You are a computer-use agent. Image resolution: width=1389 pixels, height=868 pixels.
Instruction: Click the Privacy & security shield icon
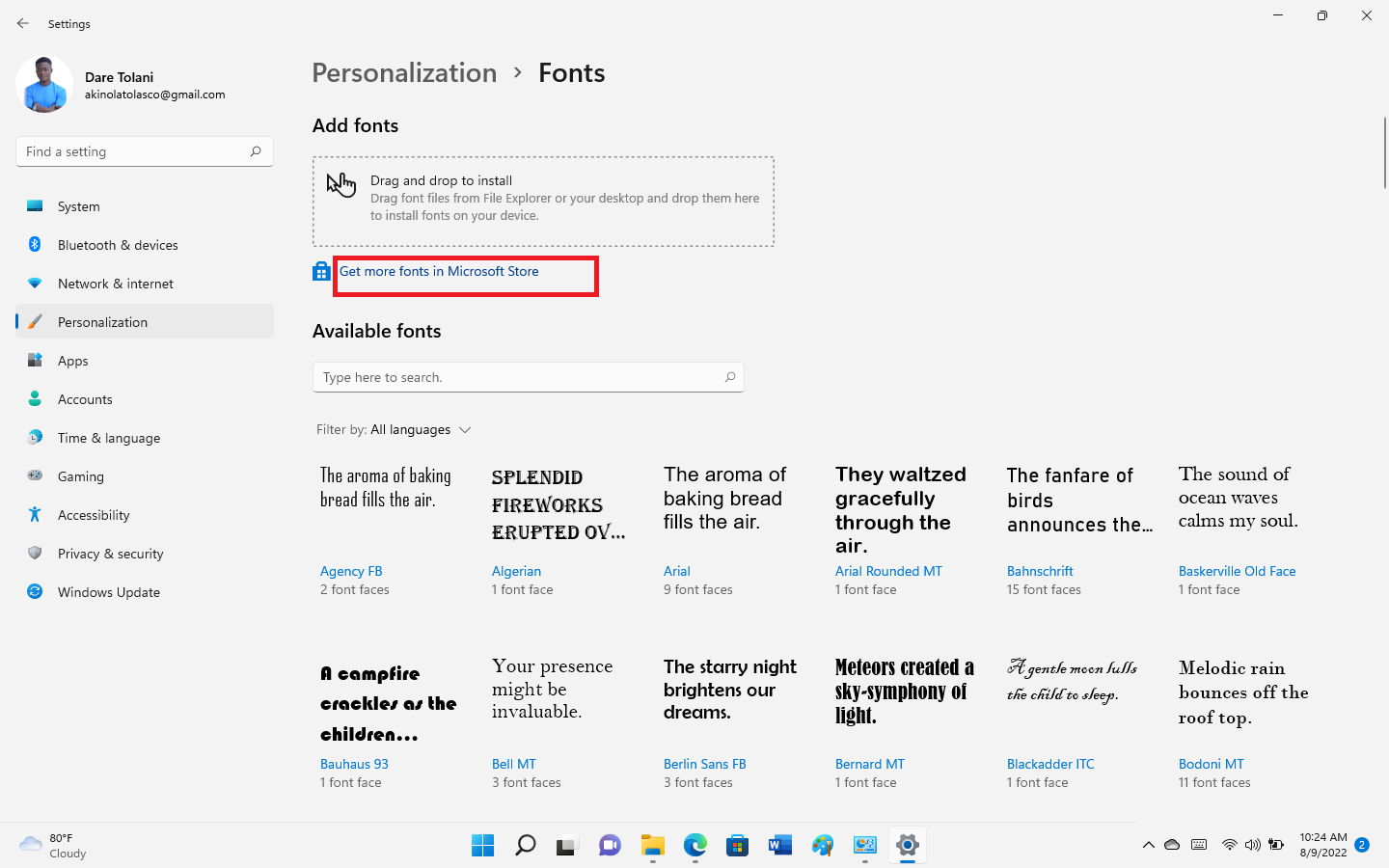coord(35,554)
